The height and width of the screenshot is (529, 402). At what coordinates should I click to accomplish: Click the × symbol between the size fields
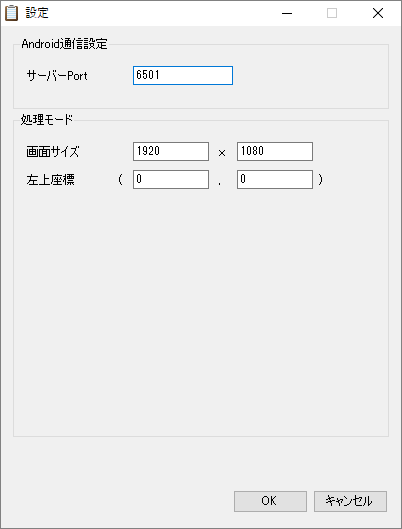coord(222,154)
